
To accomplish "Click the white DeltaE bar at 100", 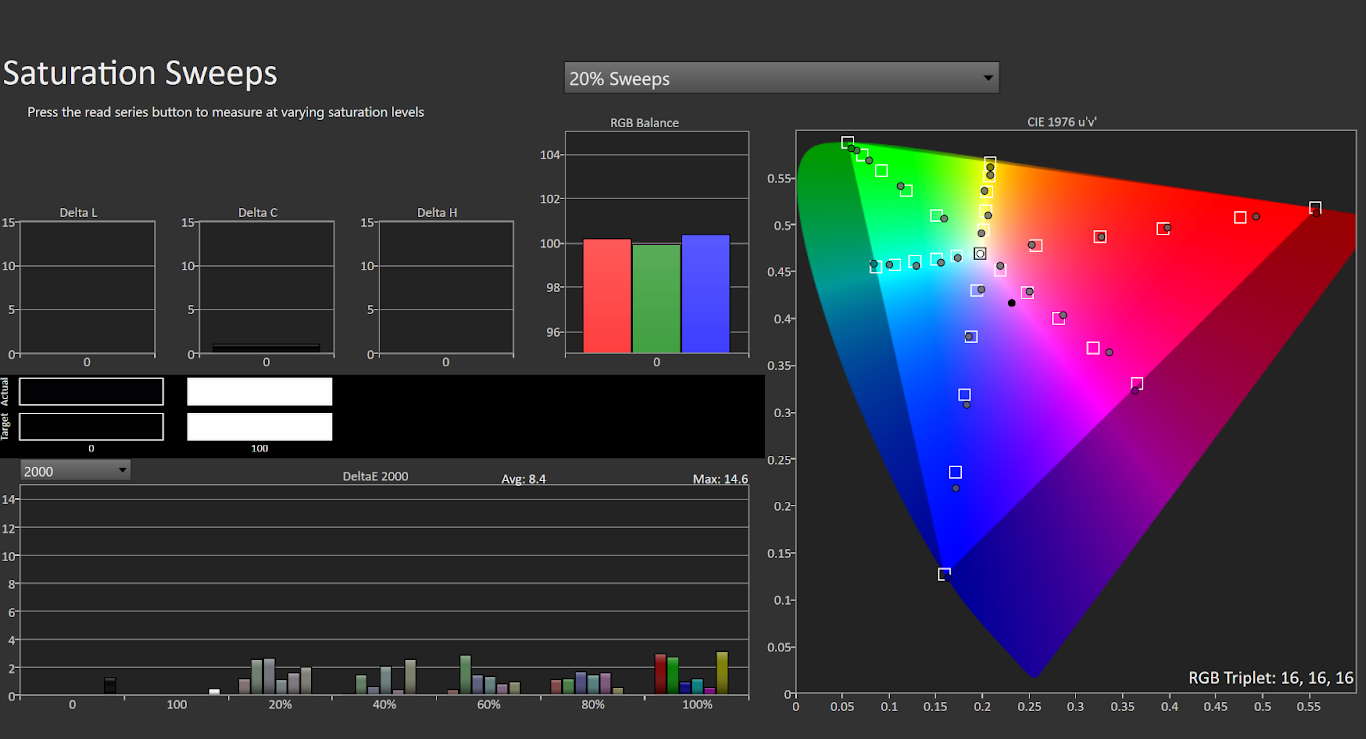I will point(214,692).
